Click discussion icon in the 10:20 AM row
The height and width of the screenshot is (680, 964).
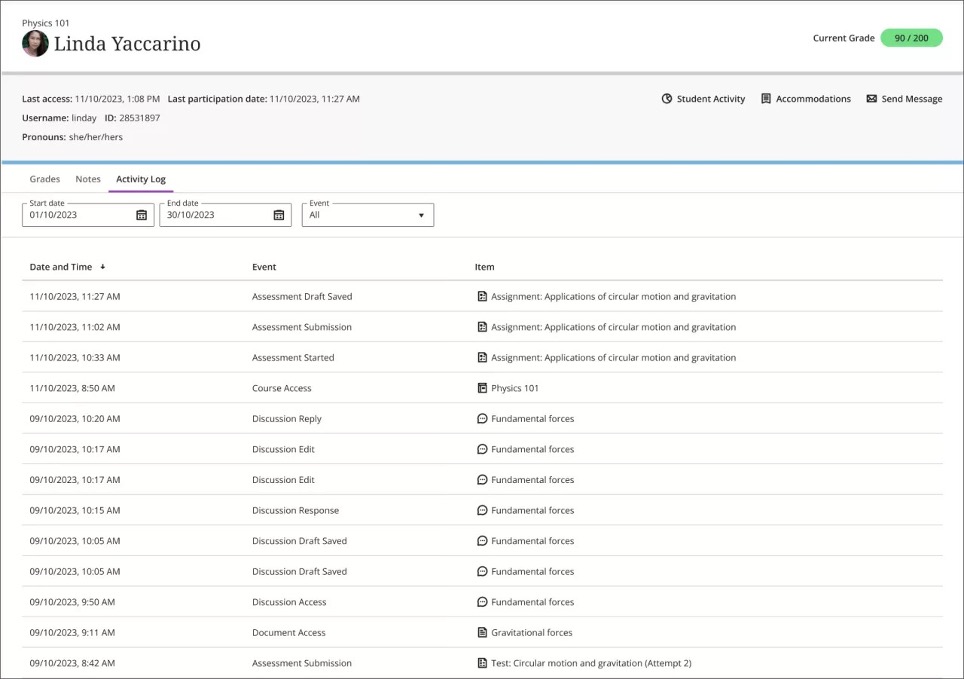[x=482, y=419]
